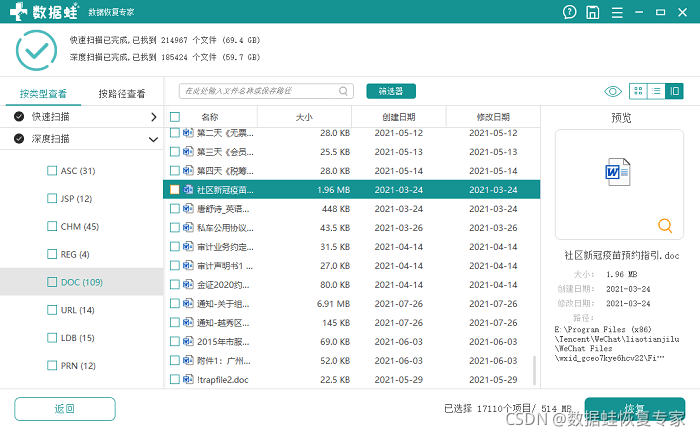
Task: Click Word icon of 通知-关于组 file
Action: click(x=188, y=303)
